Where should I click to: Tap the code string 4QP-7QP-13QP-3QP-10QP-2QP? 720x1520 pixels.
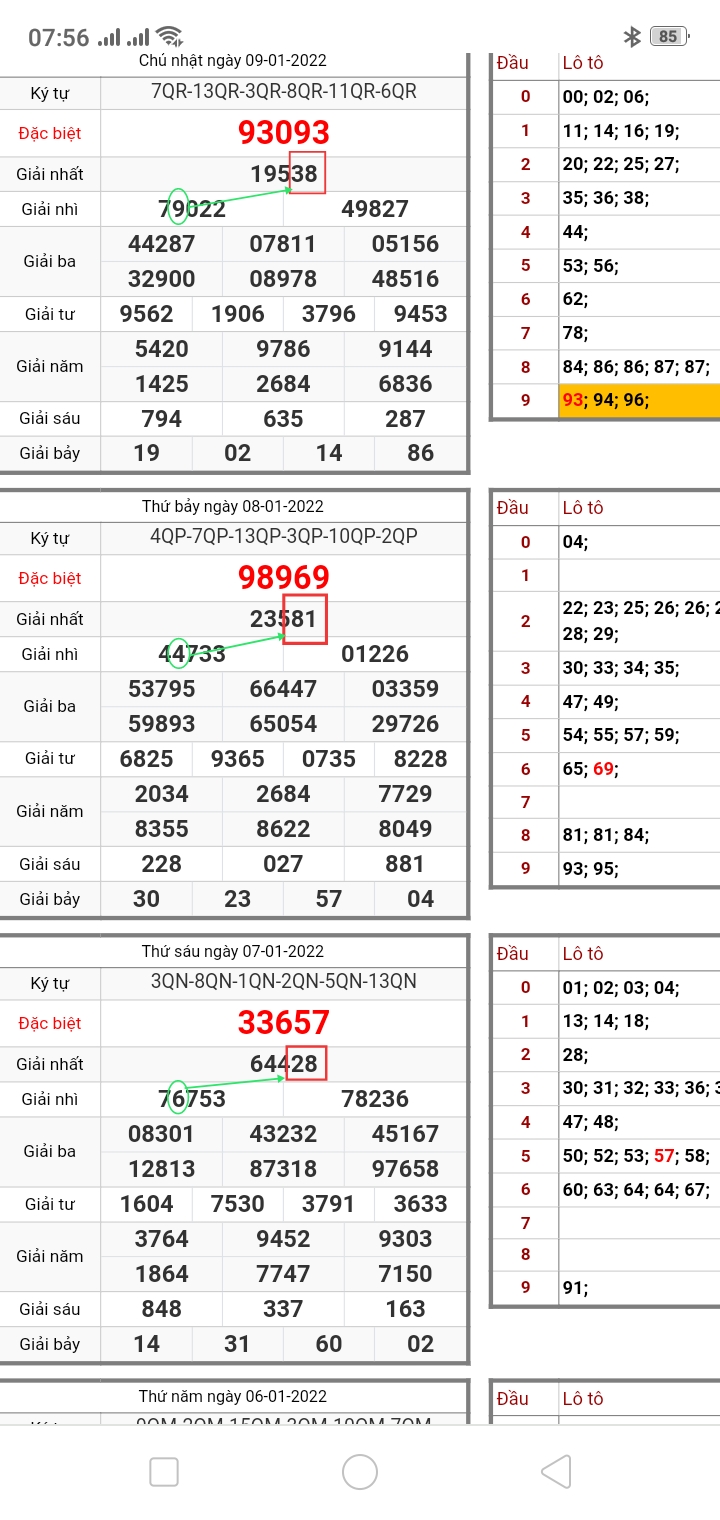point(284,537)
